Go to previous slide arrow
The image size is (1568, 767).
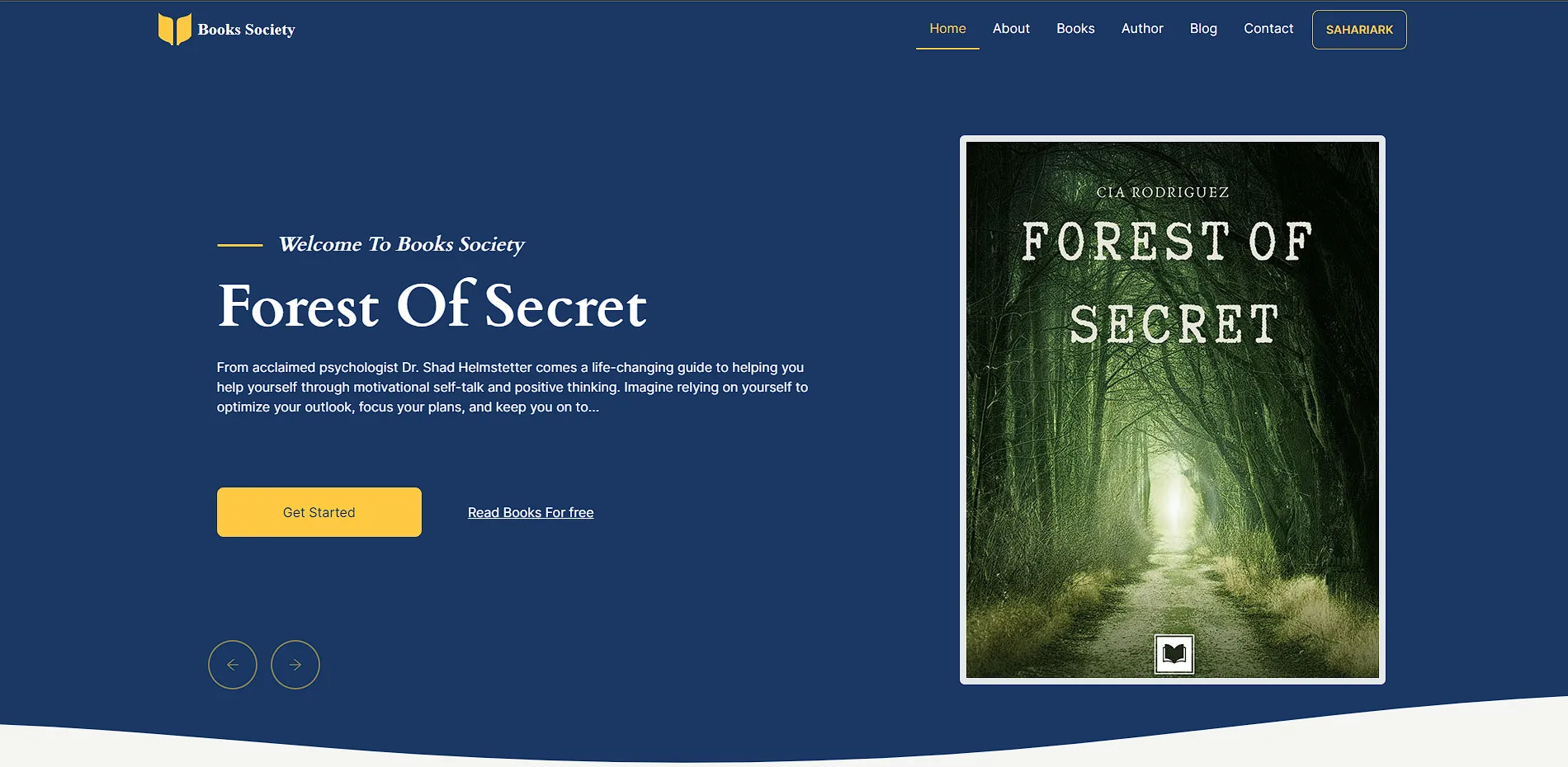point(233,665)
